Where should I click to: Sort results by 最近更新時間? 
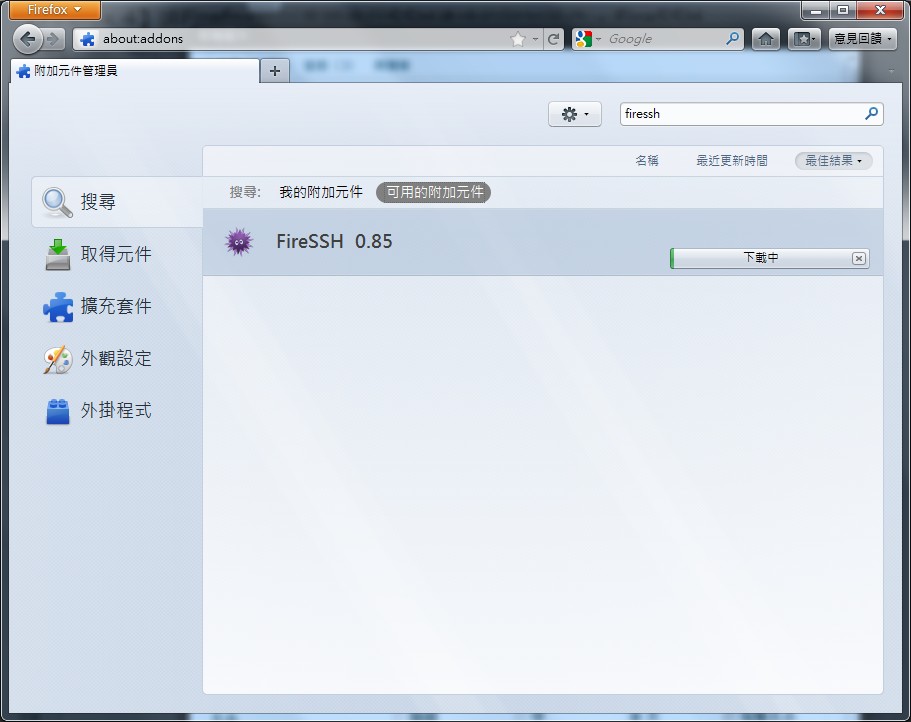tap(732, 161)
